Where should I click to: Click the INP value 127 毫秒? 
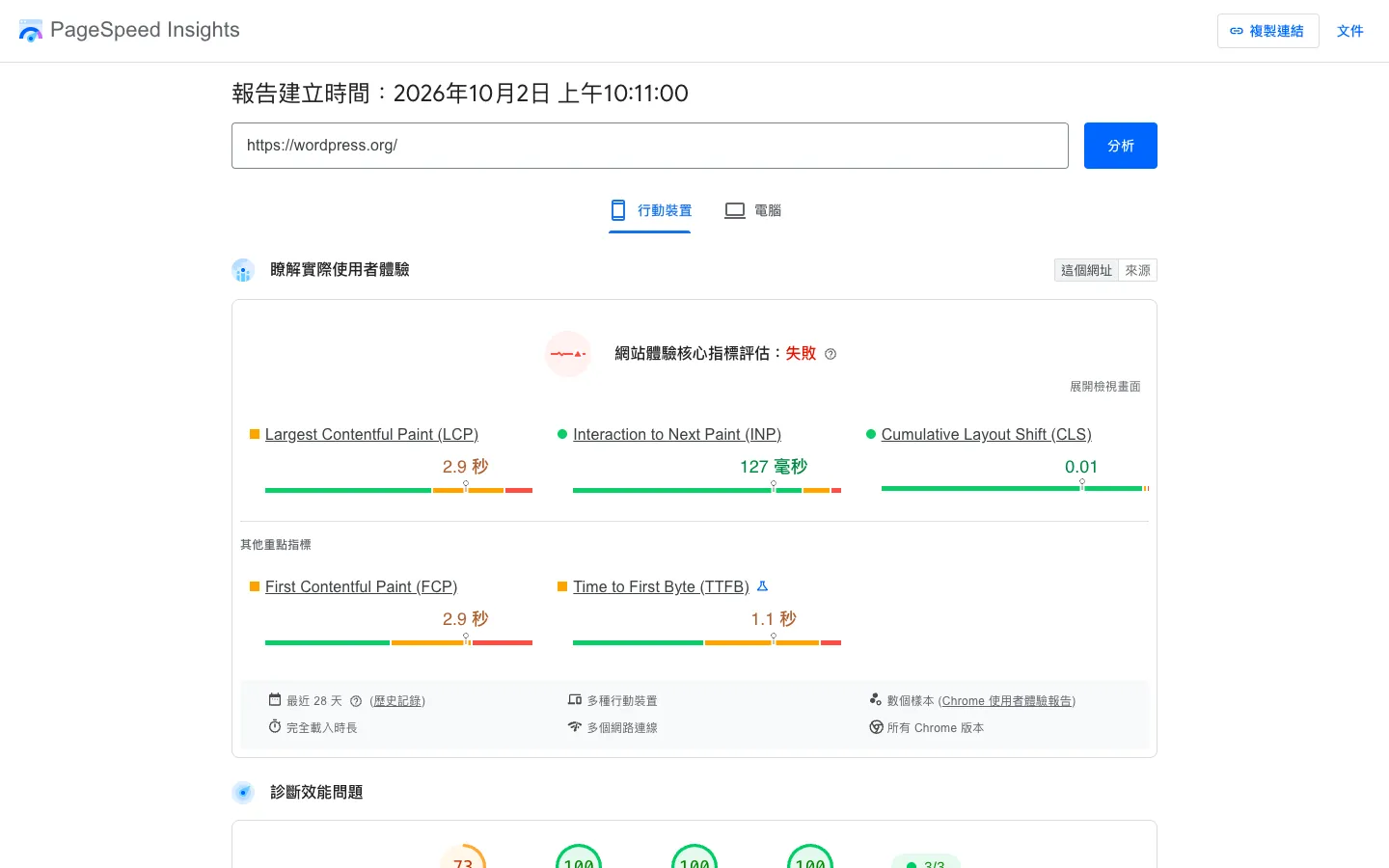[x=774, y=467]
